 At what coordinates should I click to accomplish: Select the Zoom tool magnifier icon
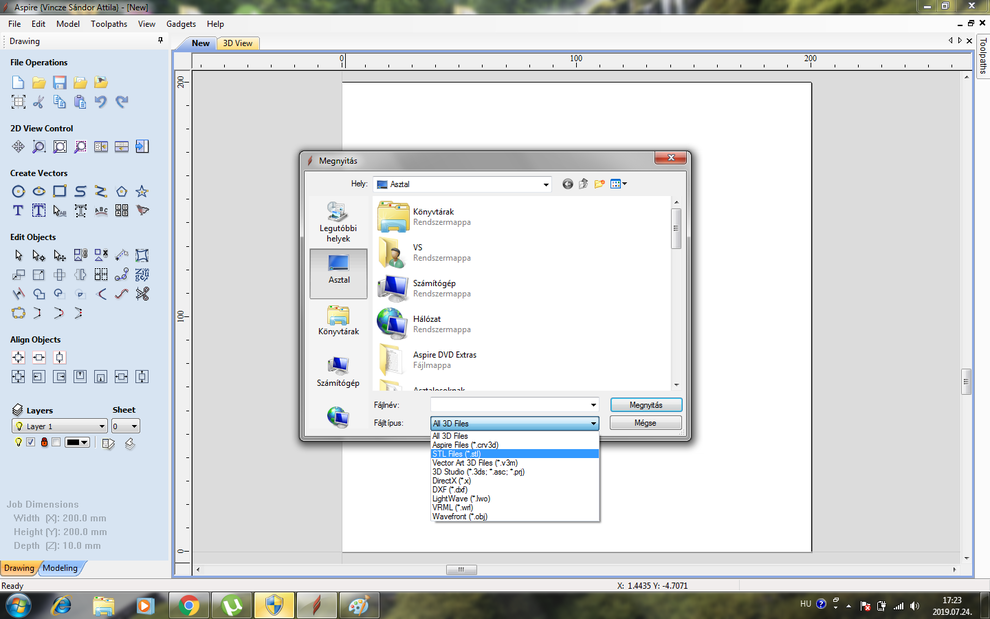(39, 147)
